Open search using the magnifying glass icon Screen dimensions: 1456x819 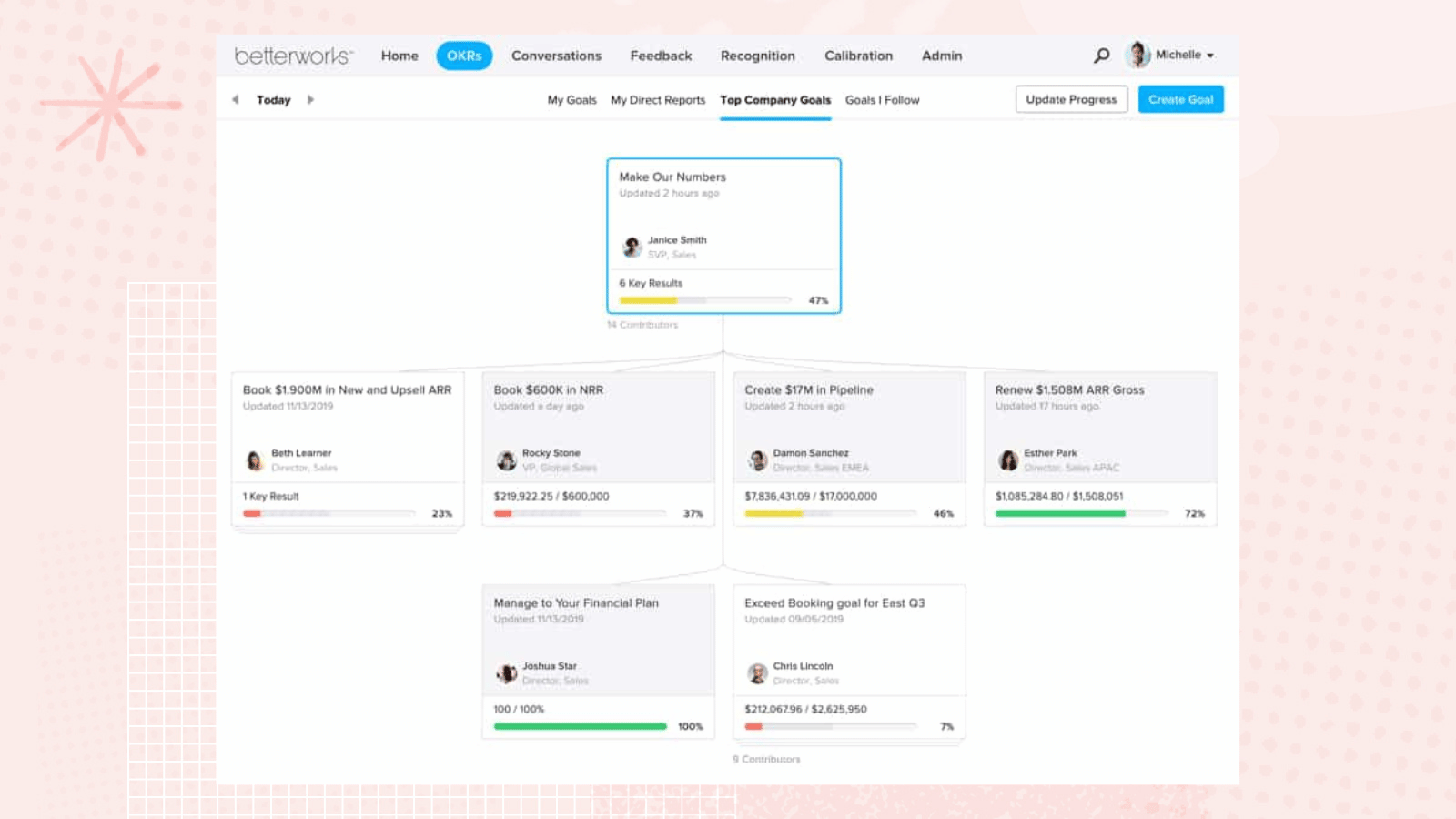(1101, 55)
